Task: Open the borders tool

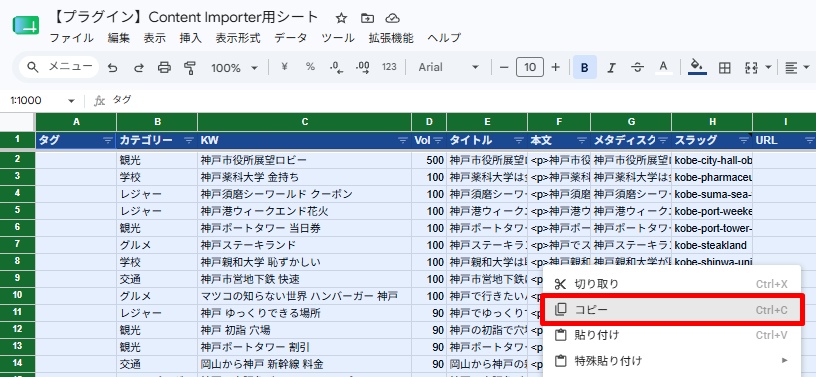Action: (724, 68)
